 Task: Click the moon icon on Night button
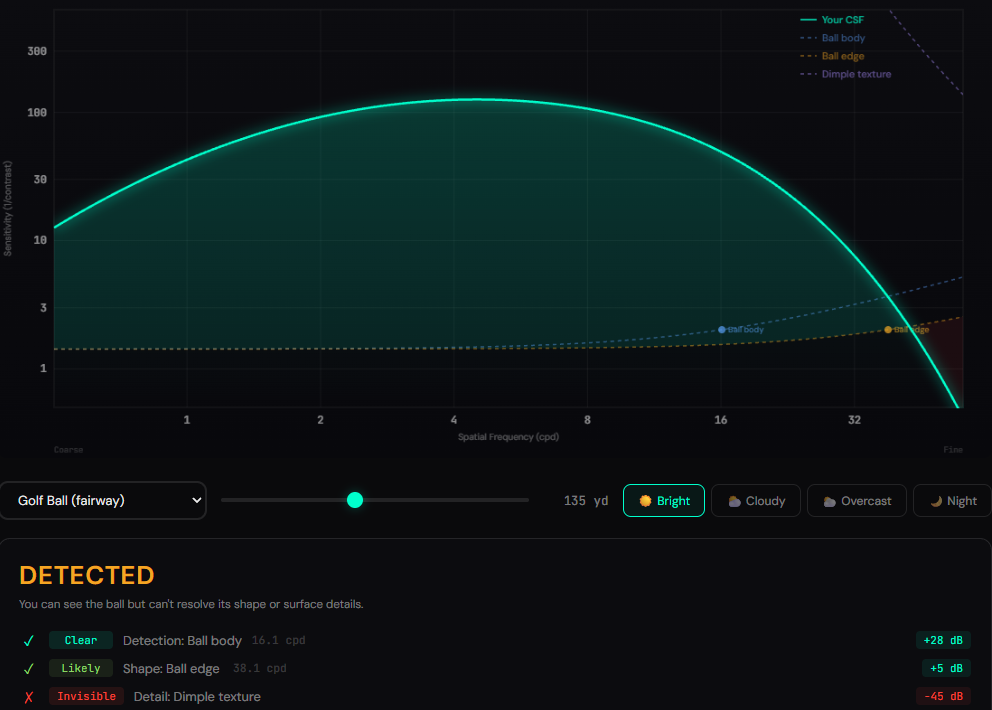coord(936,501)
